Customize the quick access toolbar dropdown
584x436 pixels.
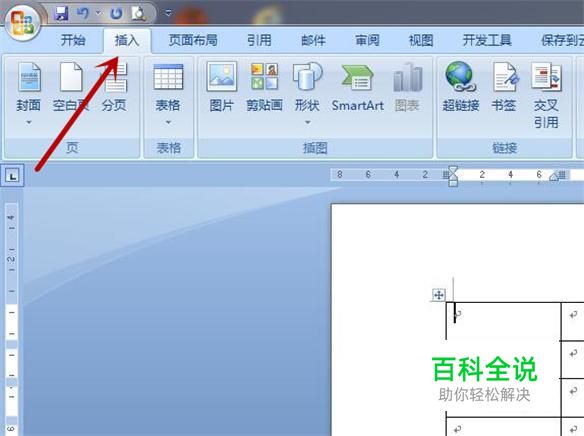168,13
